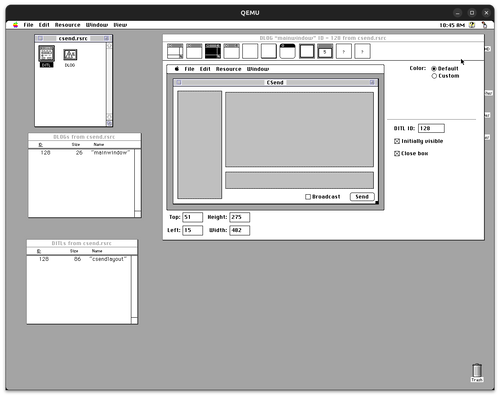The width and height of the screenshot is (500, 397).
Task: Select the DLOG resource icon in csend.rsrc
Action: [x=70, y=58]
